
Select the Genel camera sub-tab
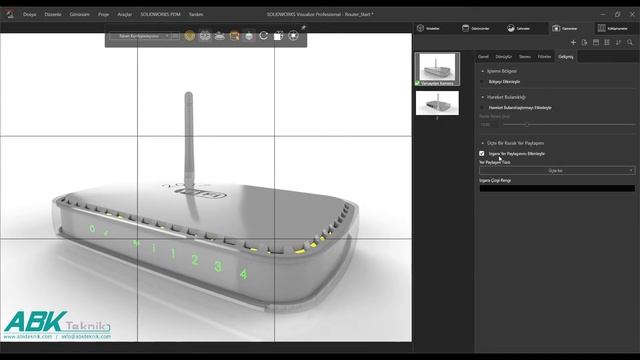tap(483, 57)
